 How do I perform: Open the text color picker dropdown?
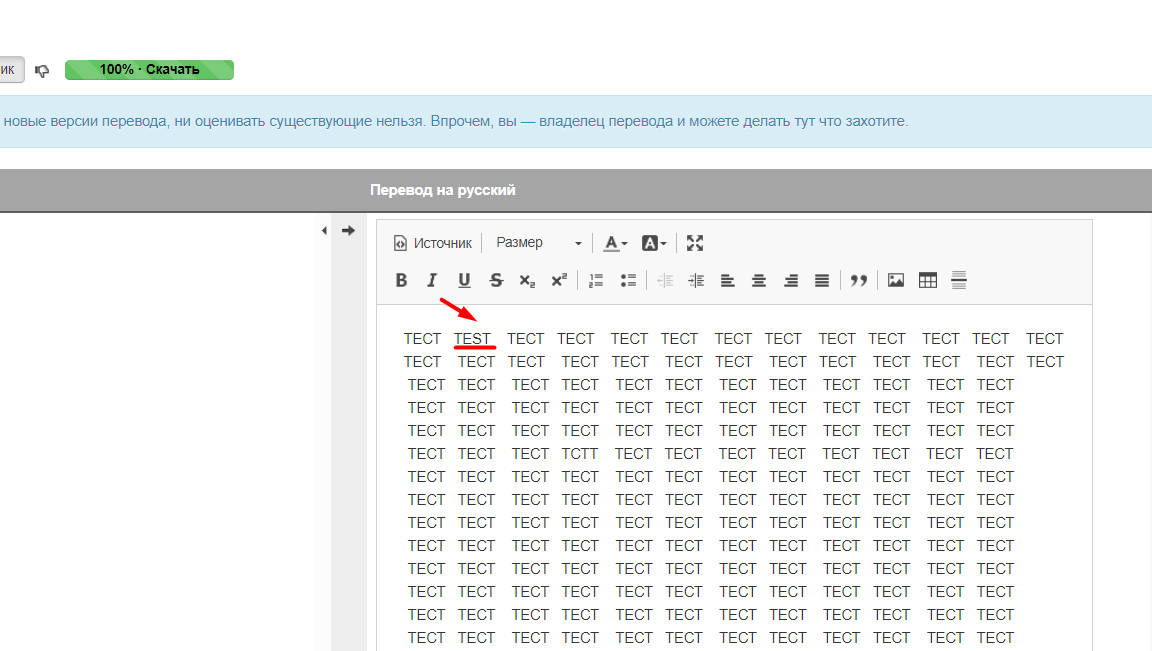pos(615,243)
